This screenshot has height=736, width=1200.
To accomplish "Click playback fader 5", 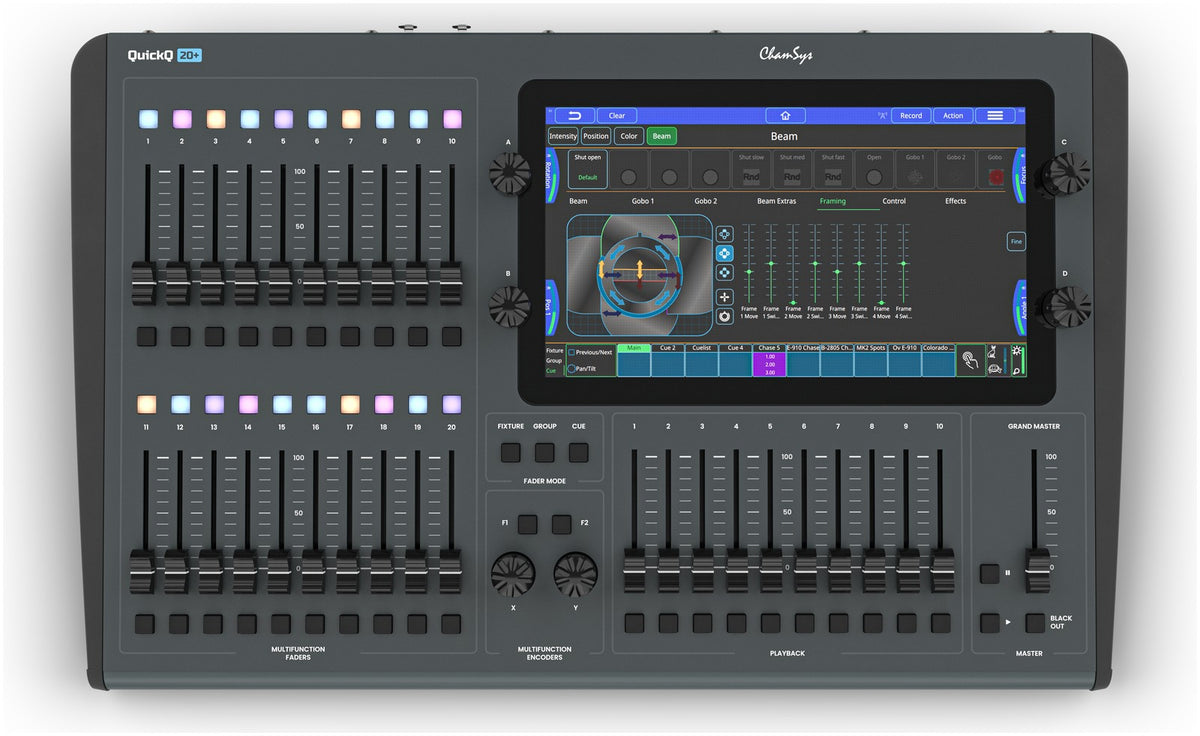I will pos(771,570).
